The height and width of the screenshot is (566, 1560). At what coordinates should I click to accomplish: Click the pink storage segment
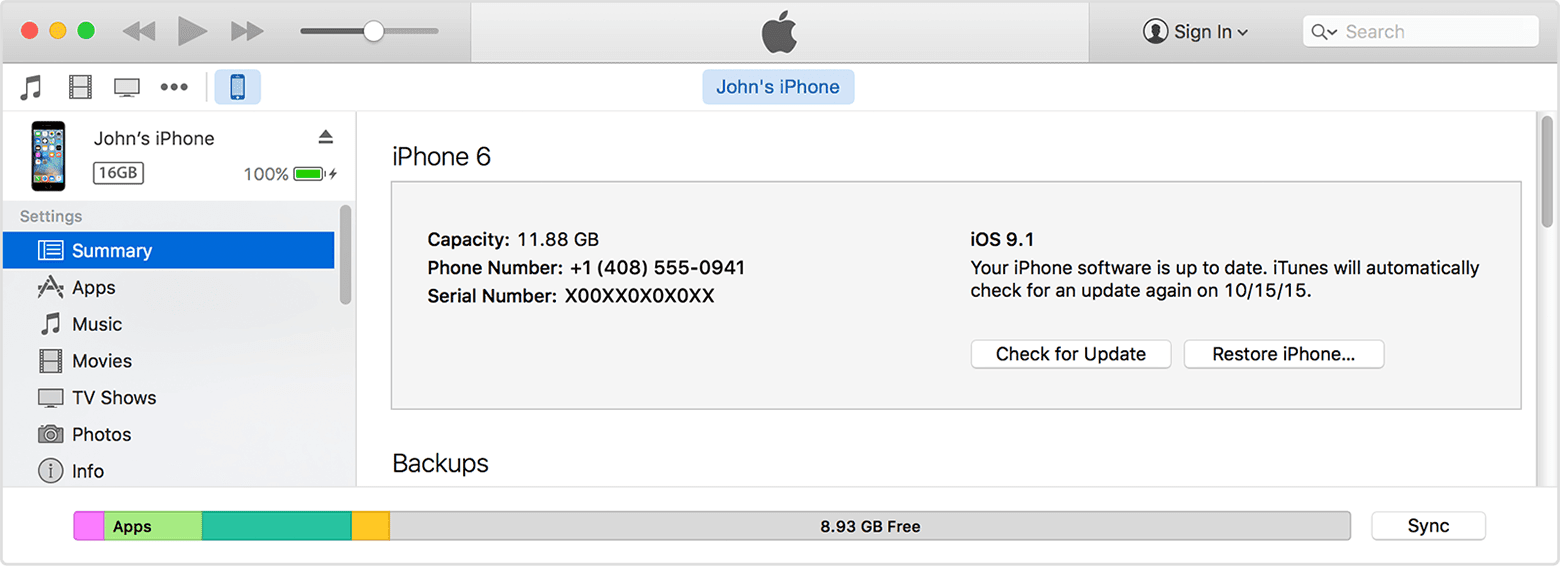(89, 526)
